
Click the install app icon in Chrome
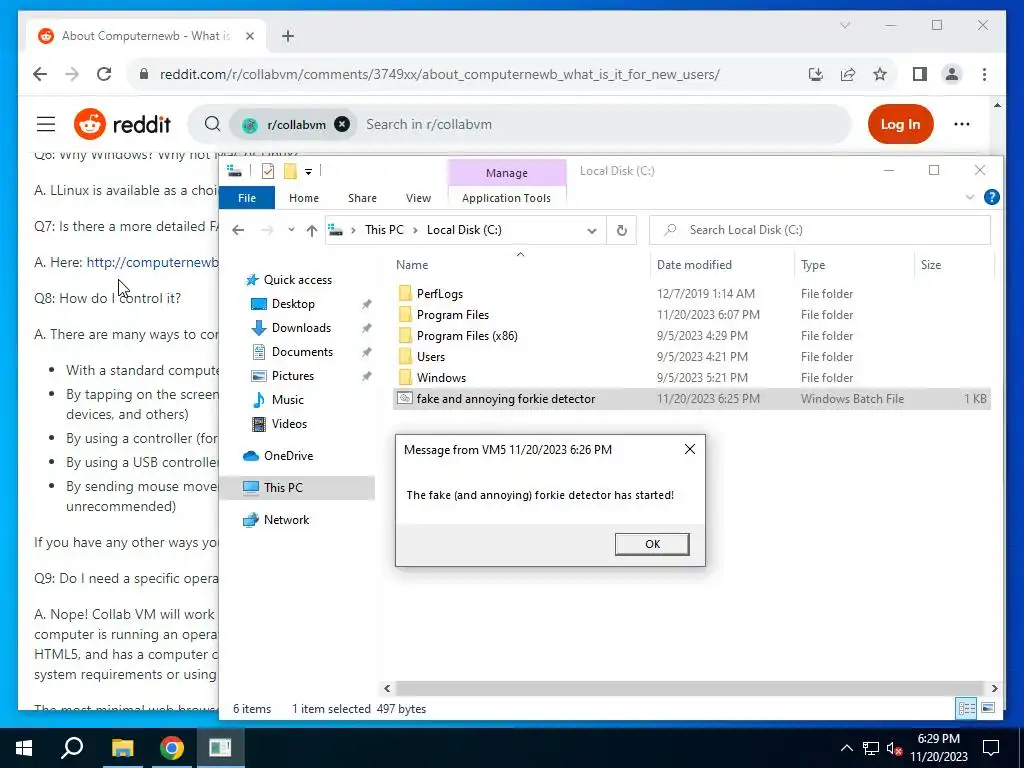(x=816, y=74)
